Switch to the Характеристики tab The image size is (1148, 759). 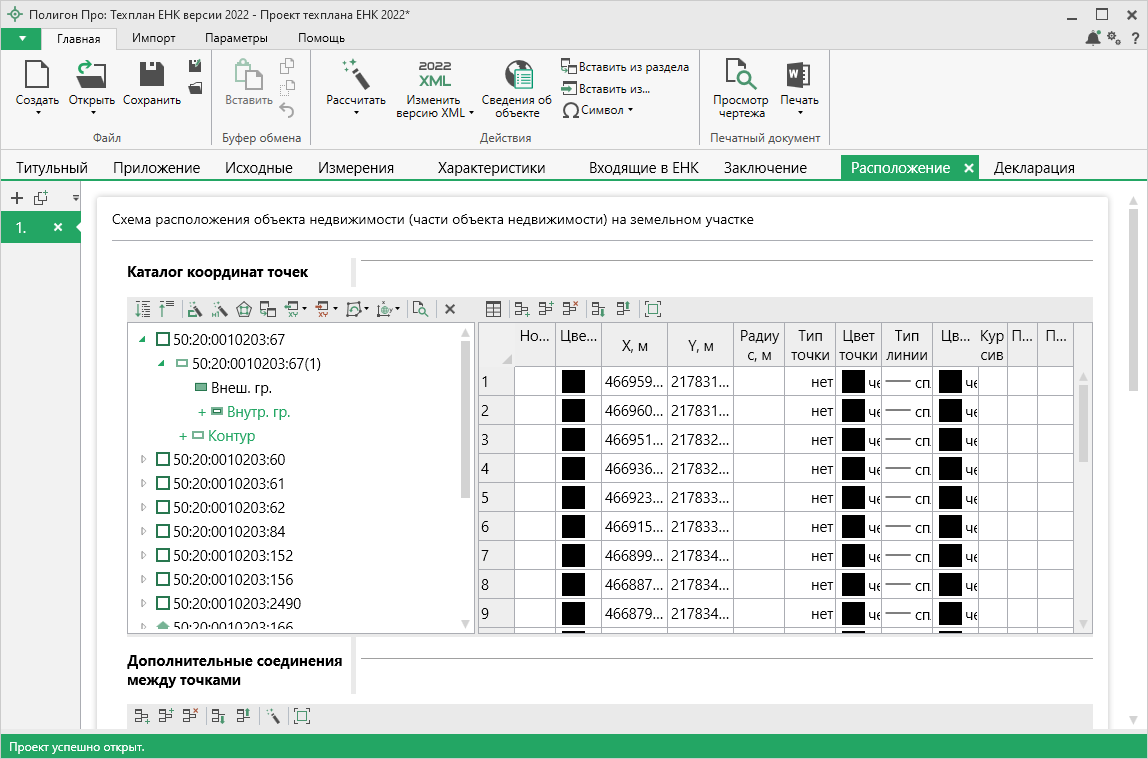491,168
